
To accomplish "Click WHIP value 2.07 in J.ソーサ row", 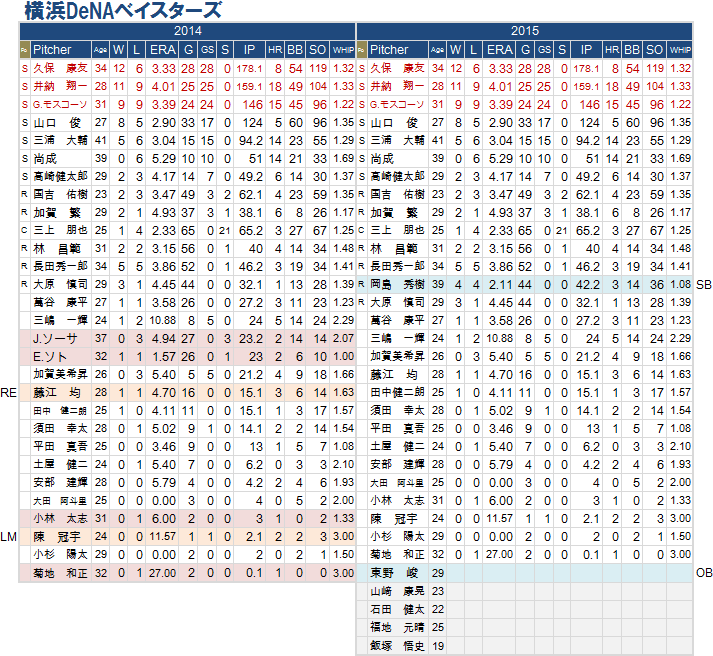I will (343, 339).
